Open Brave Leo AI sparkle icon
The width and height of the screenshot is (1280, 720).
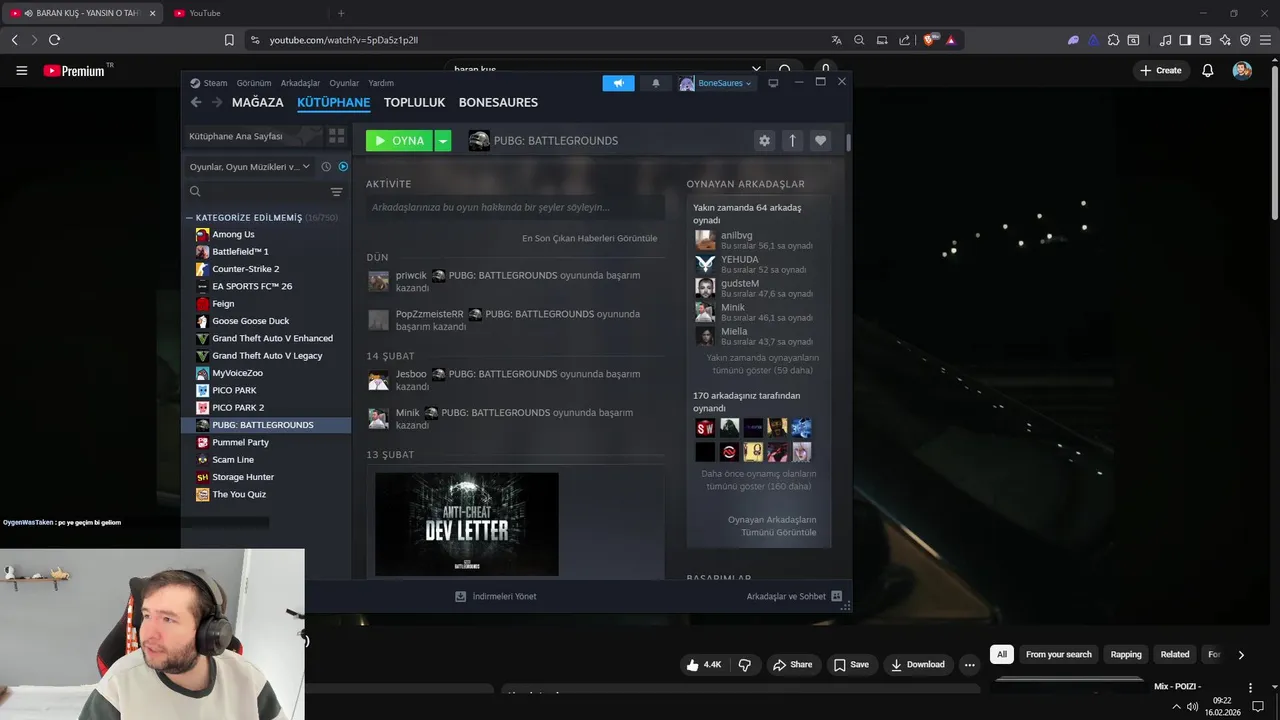pos(1225,40)
